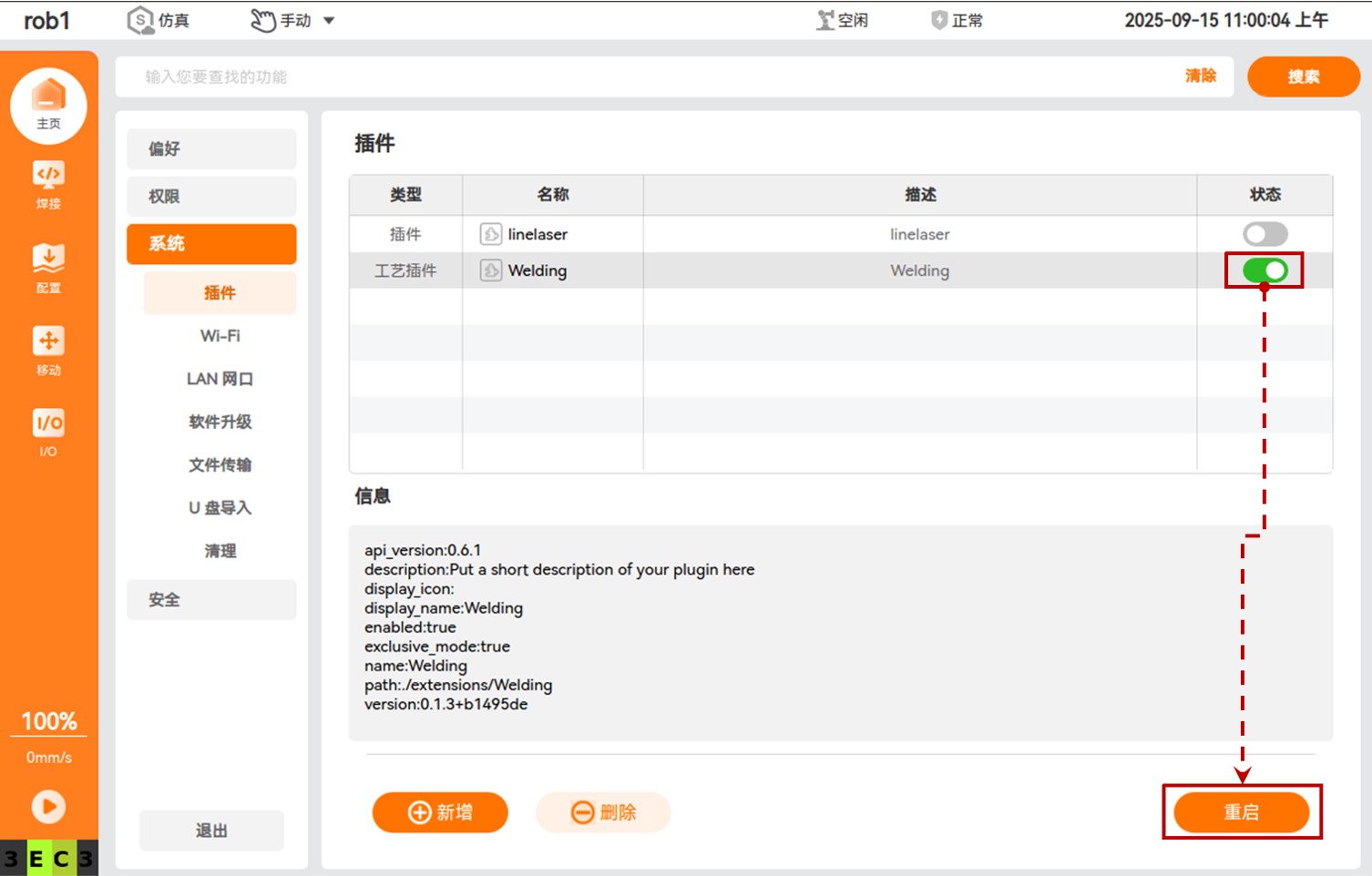Disable the Welding plugin toggle
The width and height of the screenshot is (1372, 876).
click(1264, 270)
